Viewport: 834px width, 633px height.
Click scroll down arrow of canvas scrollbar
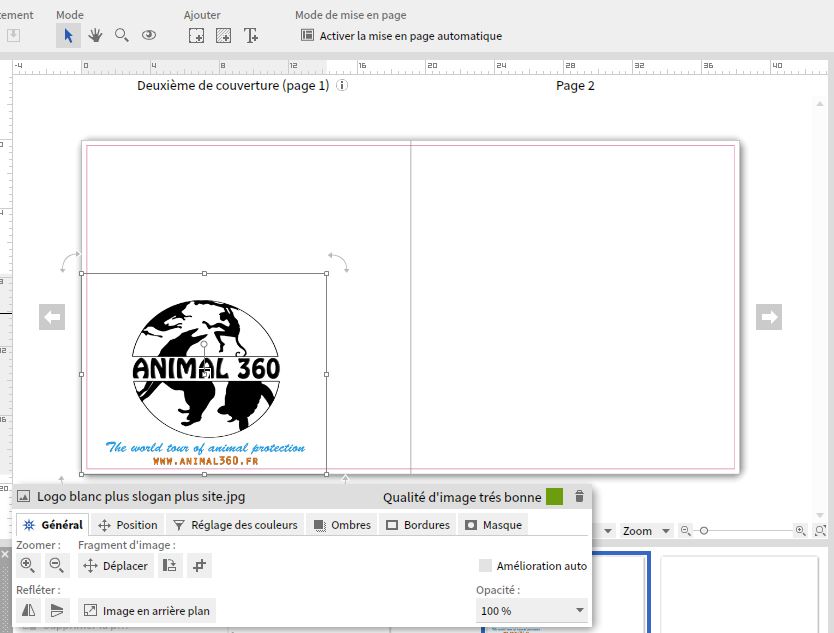(820, 515)
